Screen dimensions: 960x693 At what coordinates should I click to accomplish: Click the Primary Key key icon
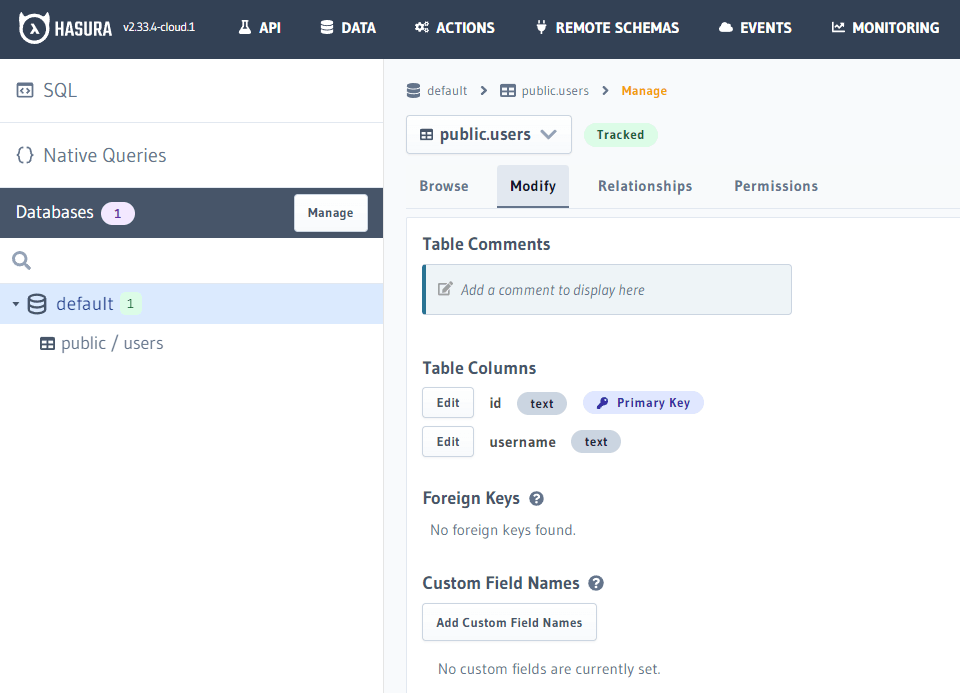tap(602, 403)
